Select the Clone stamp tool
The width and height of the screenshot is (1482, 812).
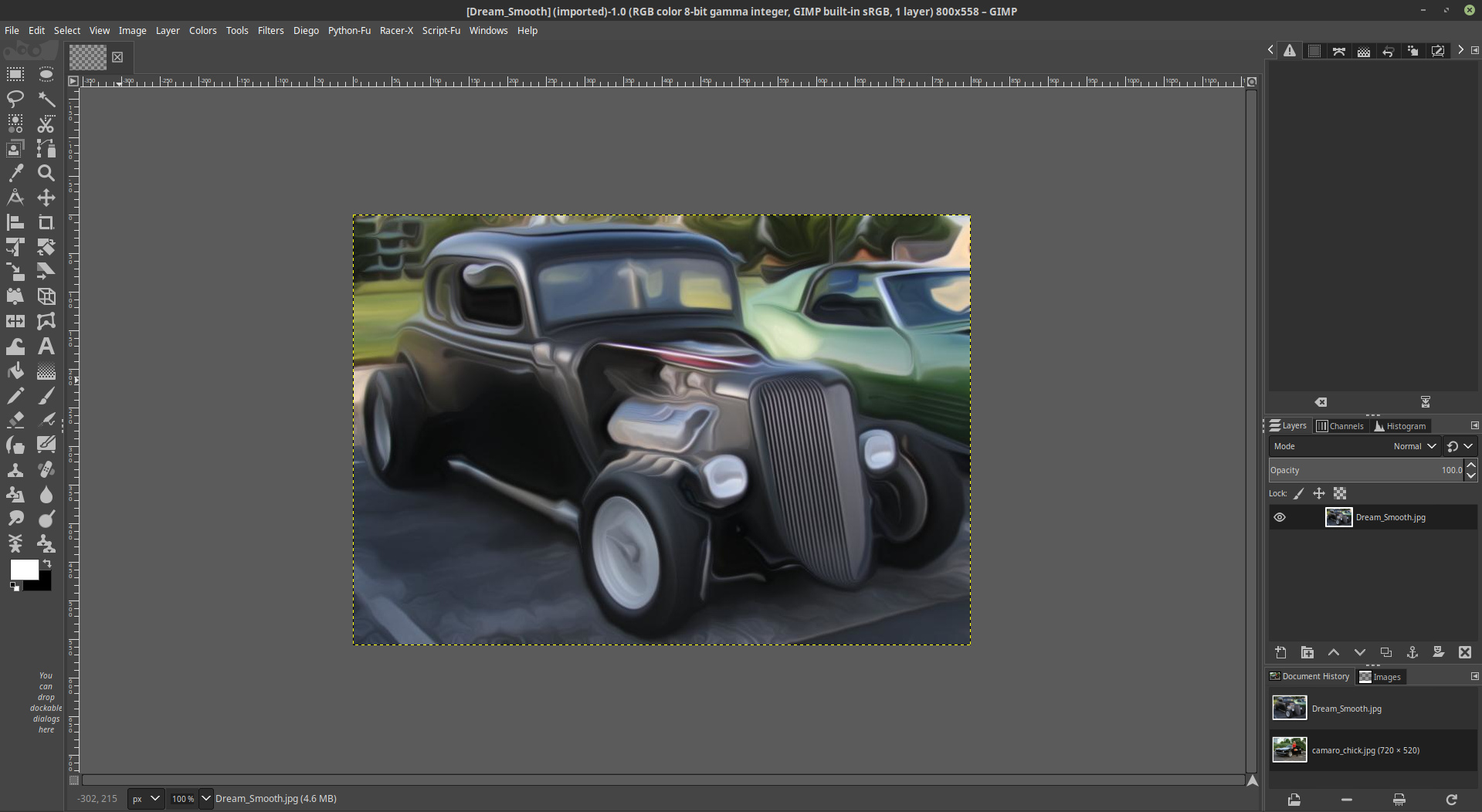coord(15,469)
